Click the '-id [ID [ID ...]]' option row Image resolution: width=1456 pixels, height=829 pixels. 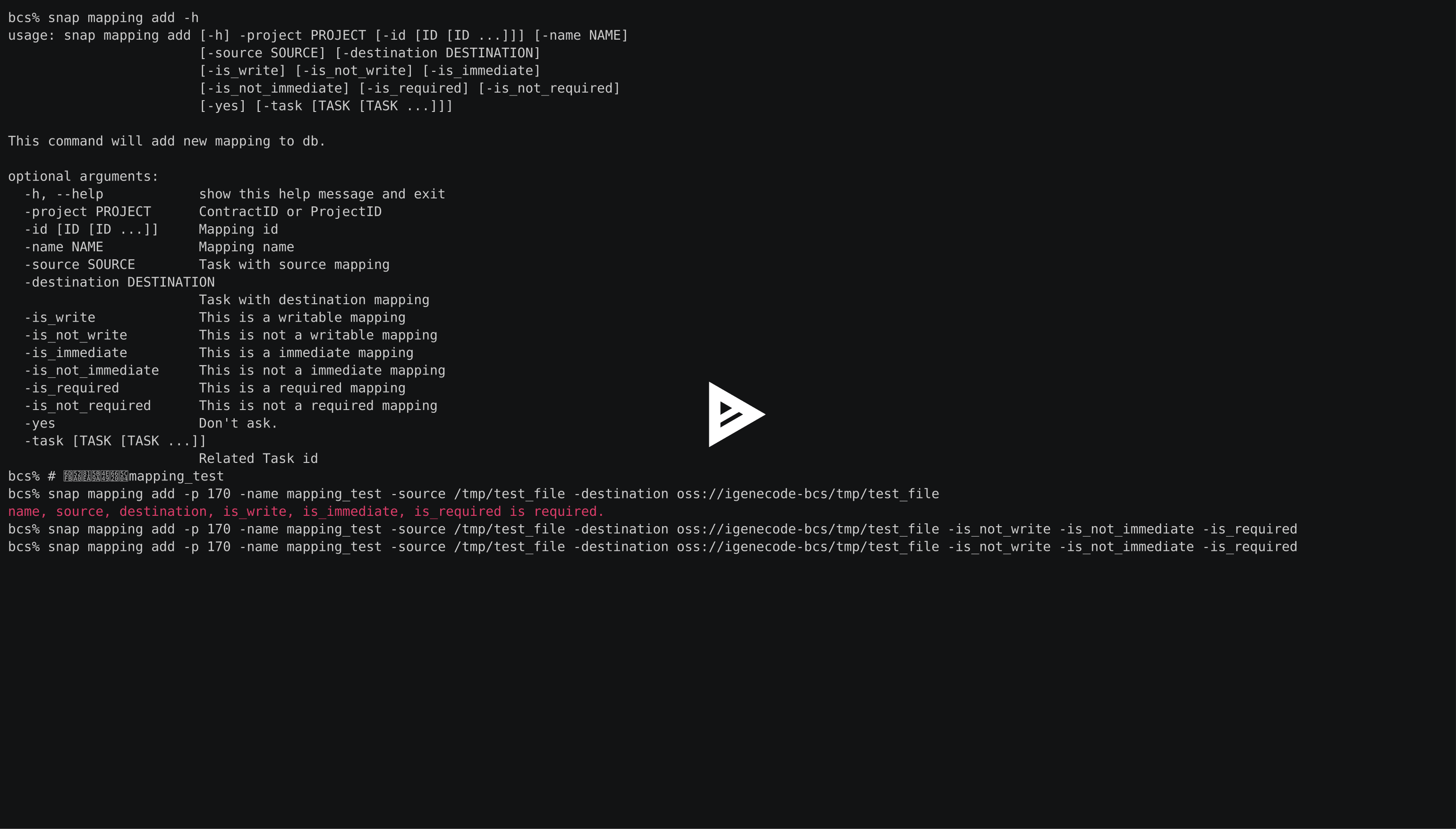pos(151,230)
